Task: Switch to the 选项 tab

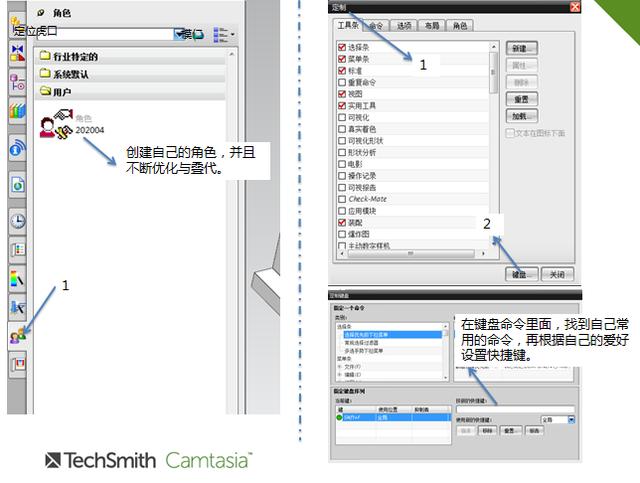Action: click(x=404, y=26)
